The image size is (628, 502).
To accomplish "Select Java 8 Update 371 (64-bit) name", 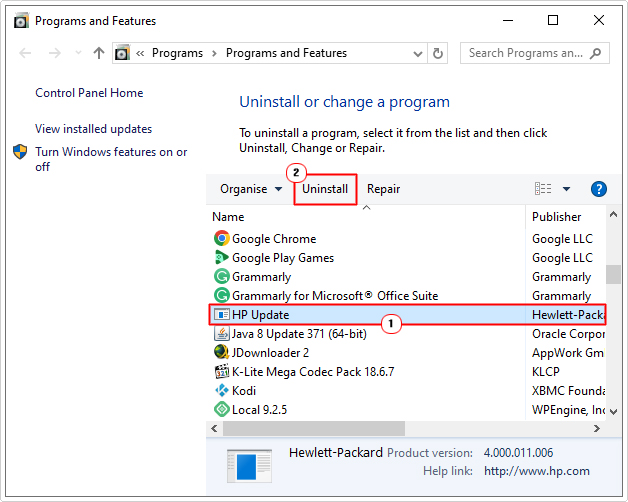I will (299, 334).
